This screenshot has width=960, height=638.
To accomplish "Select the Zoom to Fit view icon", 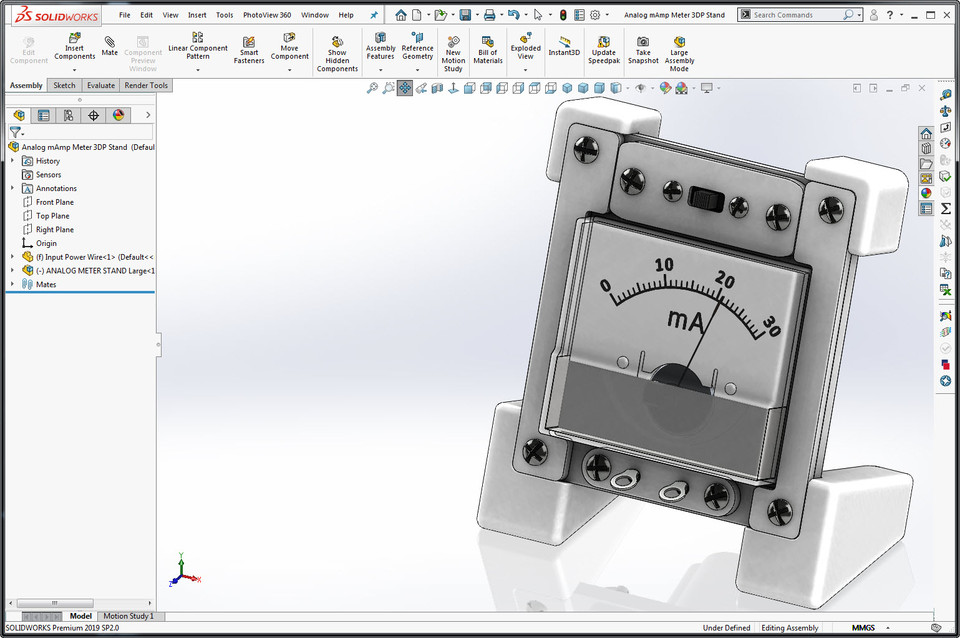I will (x=371, y=88).
